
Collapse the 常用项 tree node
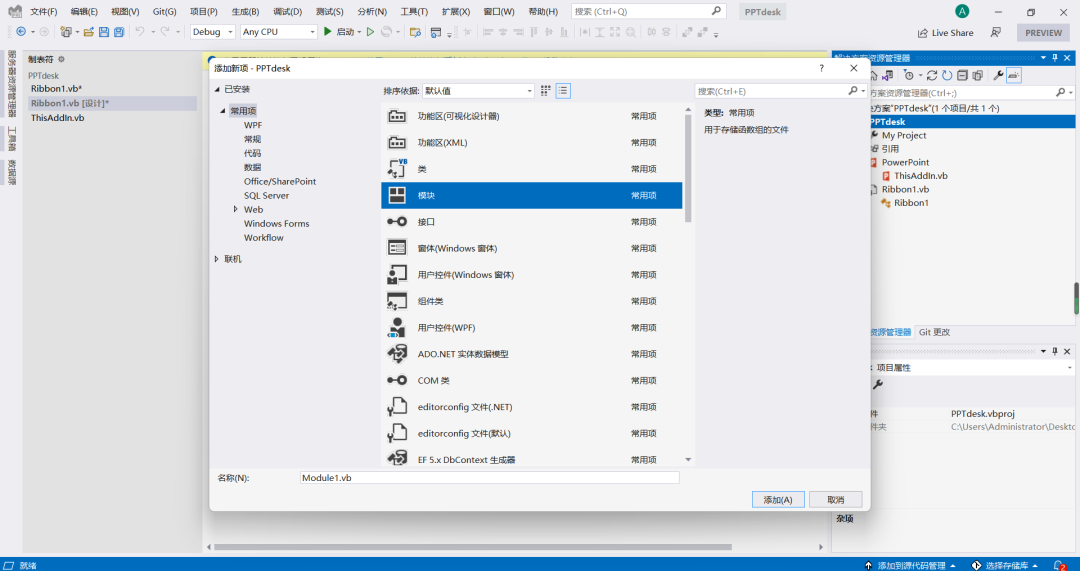click(x=223, y=111)
